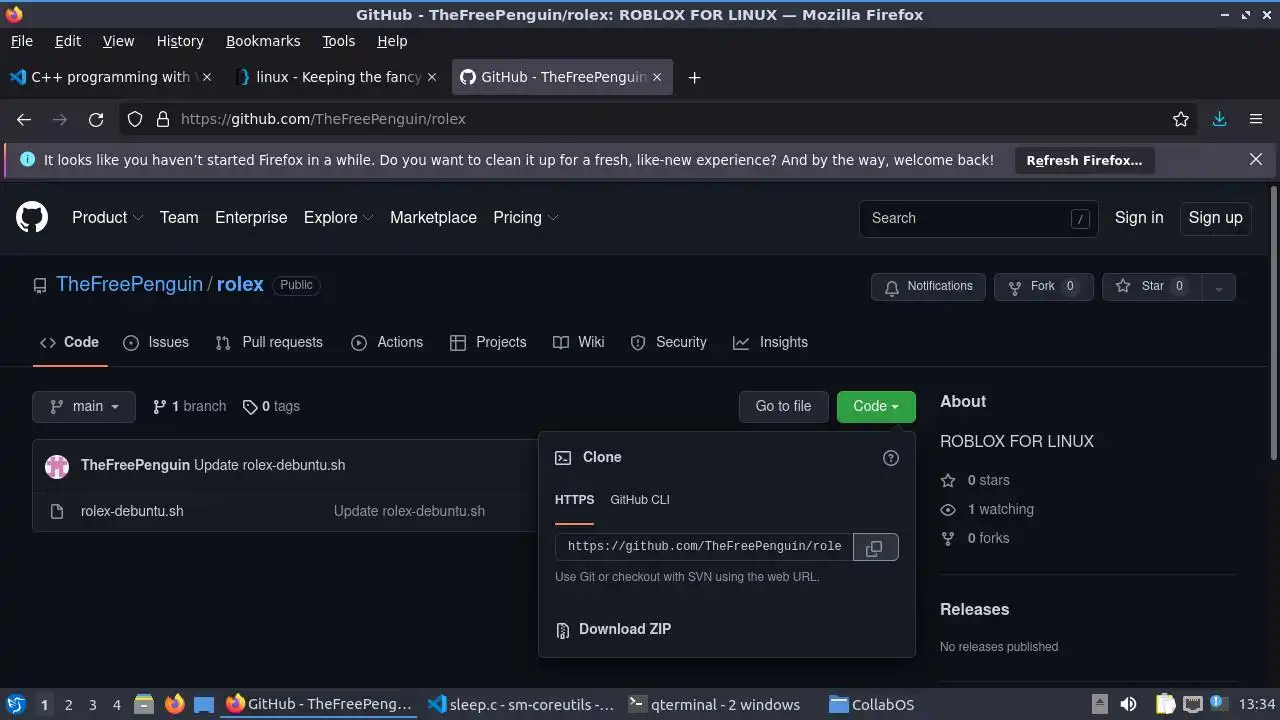This screenshot has height=720, width=1280.
Task: Open the Star lists dropdown arrow
Action: pyautogui.click(x=1218, y=287)
